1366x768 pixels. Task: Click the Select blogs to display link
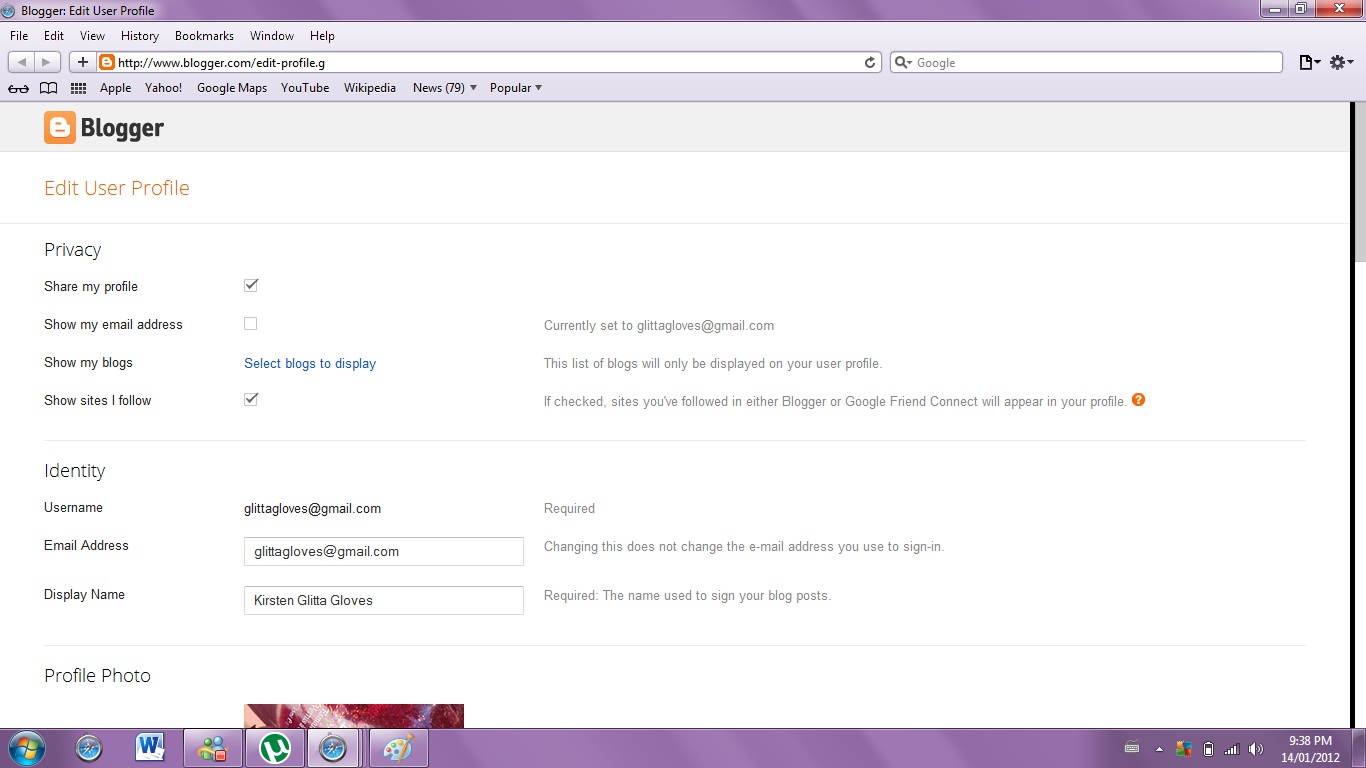click(310, 363)
